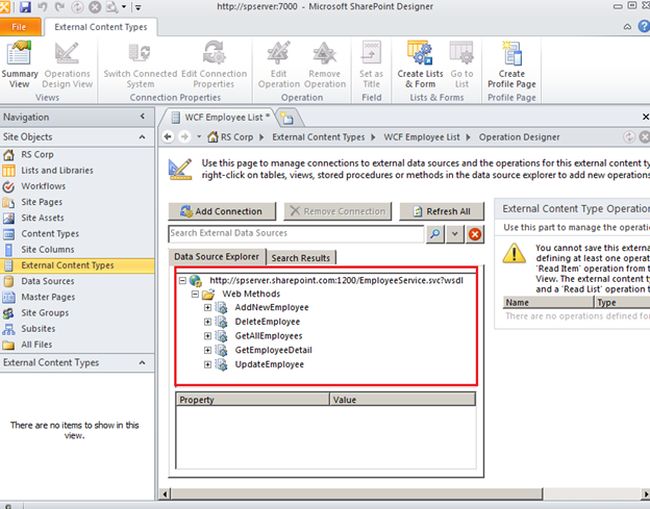The width and height of the screenshot is (650, 509).
Task: Click the search magnifier button
Action: [x=435, y=234]
